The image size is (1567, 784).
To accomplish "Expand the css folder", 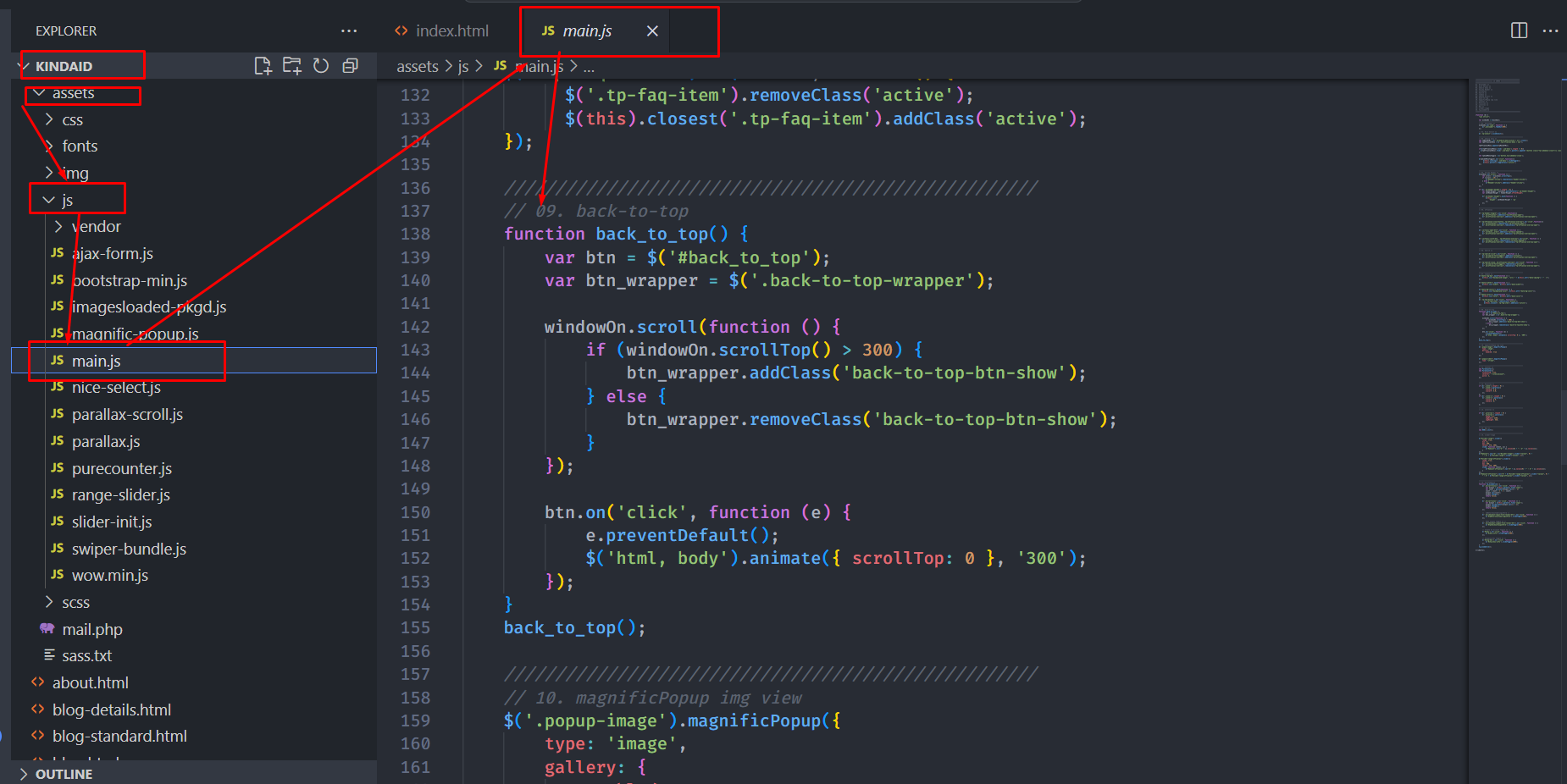I will [72, 120].
